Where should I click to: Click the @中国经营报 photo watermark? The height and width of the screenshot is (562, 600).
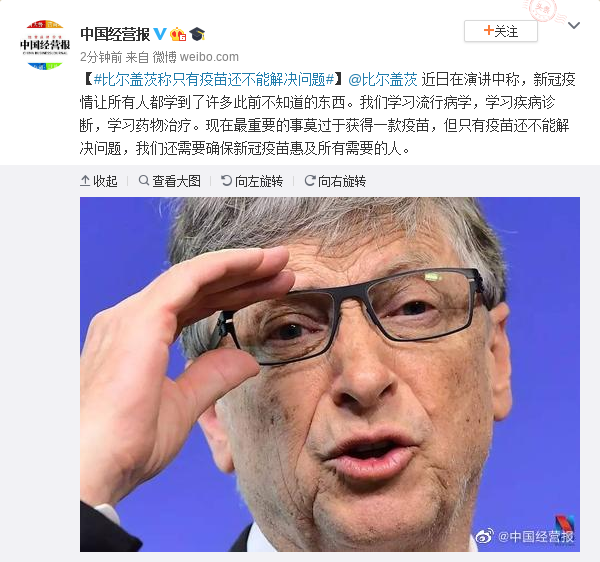point(525,536)
